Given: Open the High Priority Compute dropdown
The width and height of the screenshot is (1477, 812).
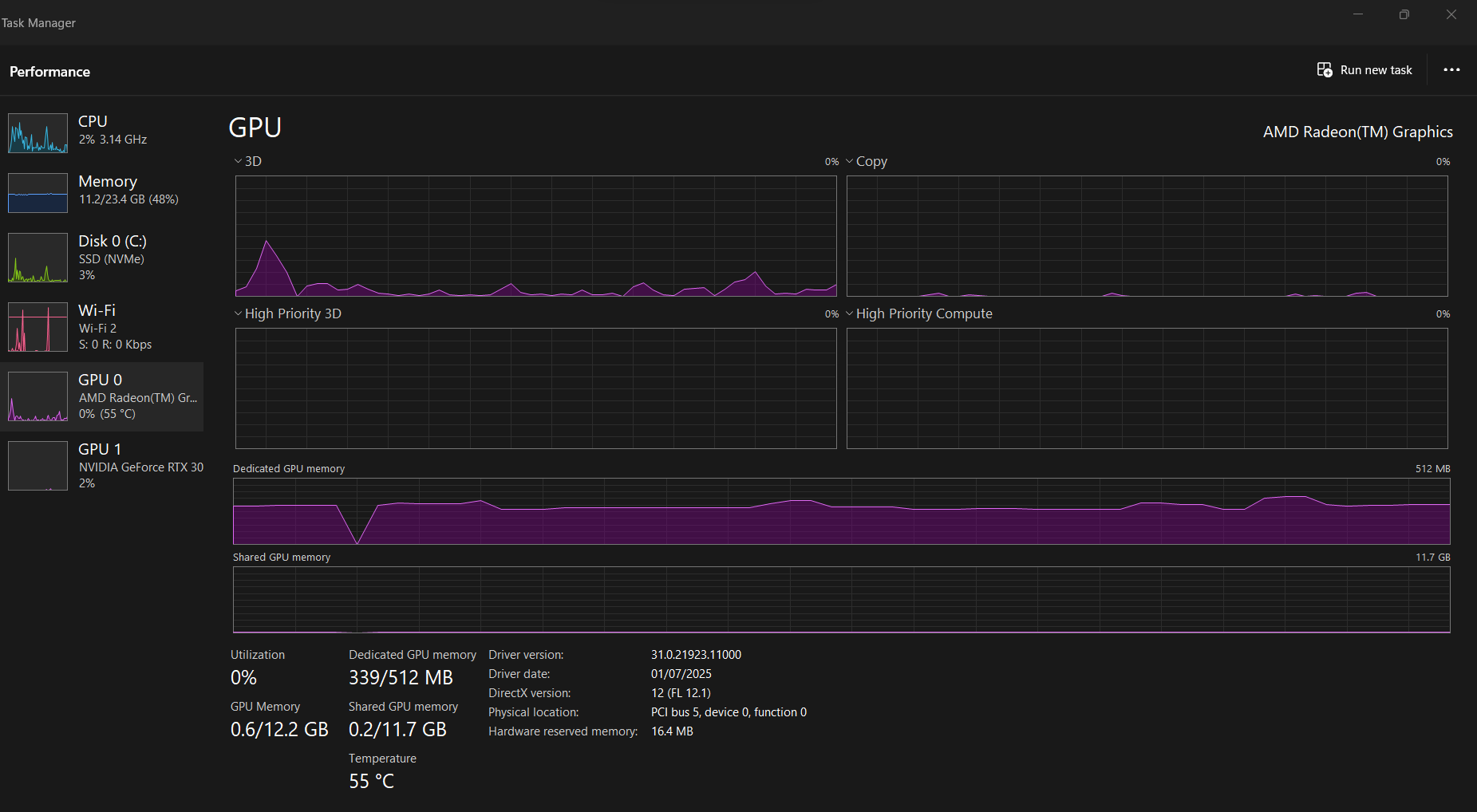Looking at the screenshot, I should (x=849, y=313).
